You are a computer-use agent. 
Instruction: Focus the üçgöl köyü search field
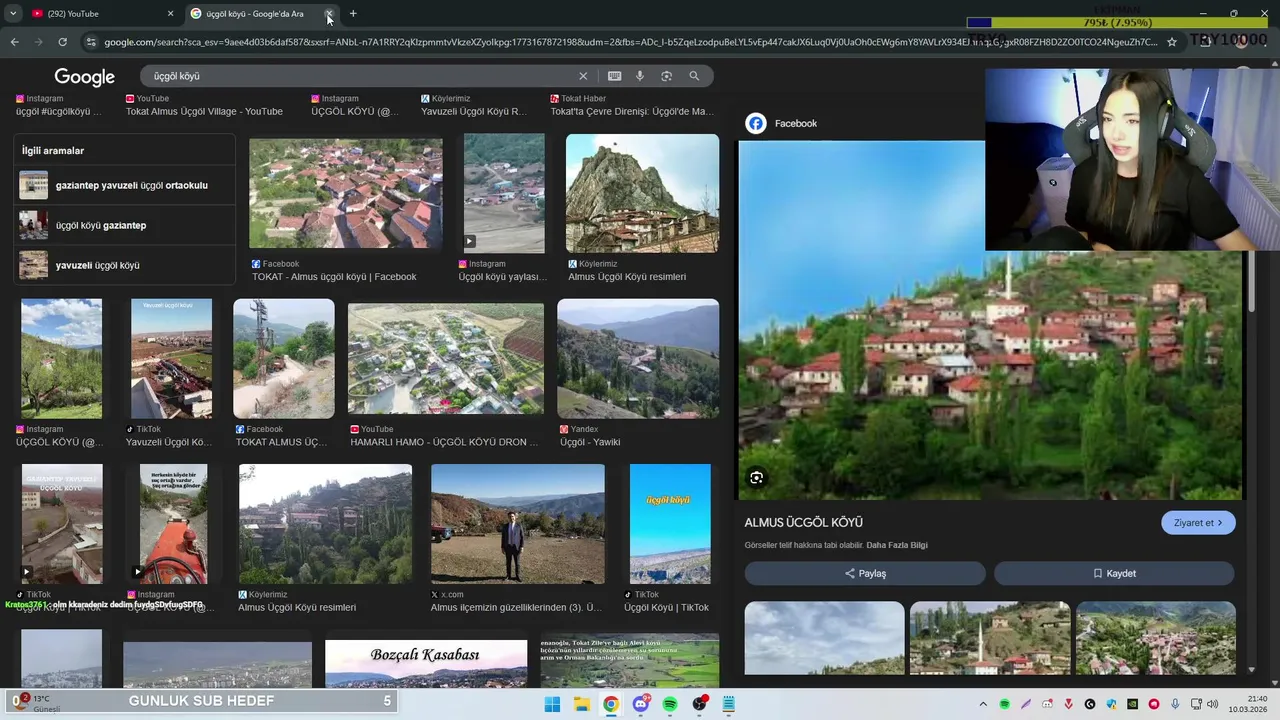pyautogui.click(x=360, y=76)
